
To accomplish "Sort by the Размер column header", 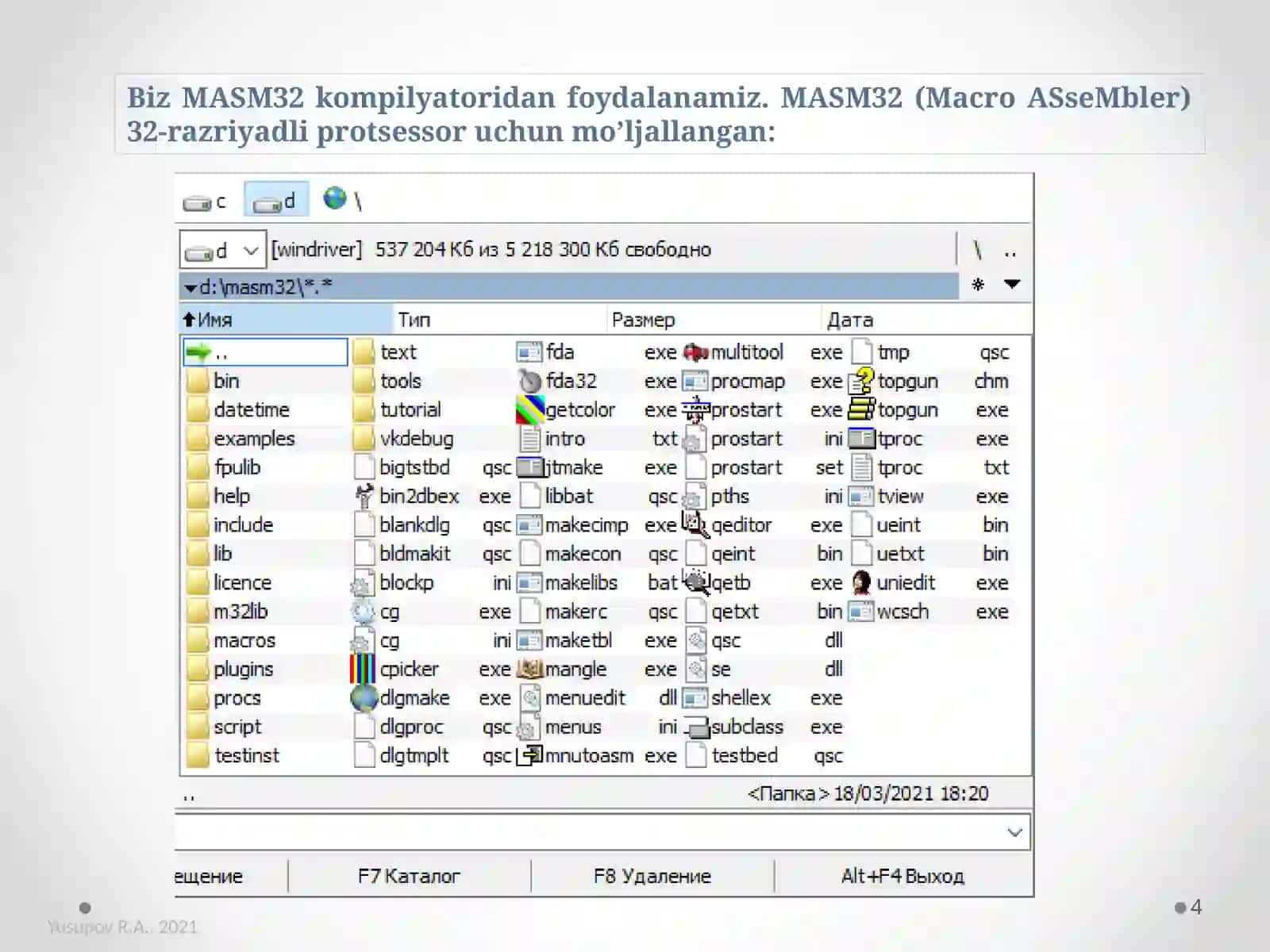I will [714, 320].
